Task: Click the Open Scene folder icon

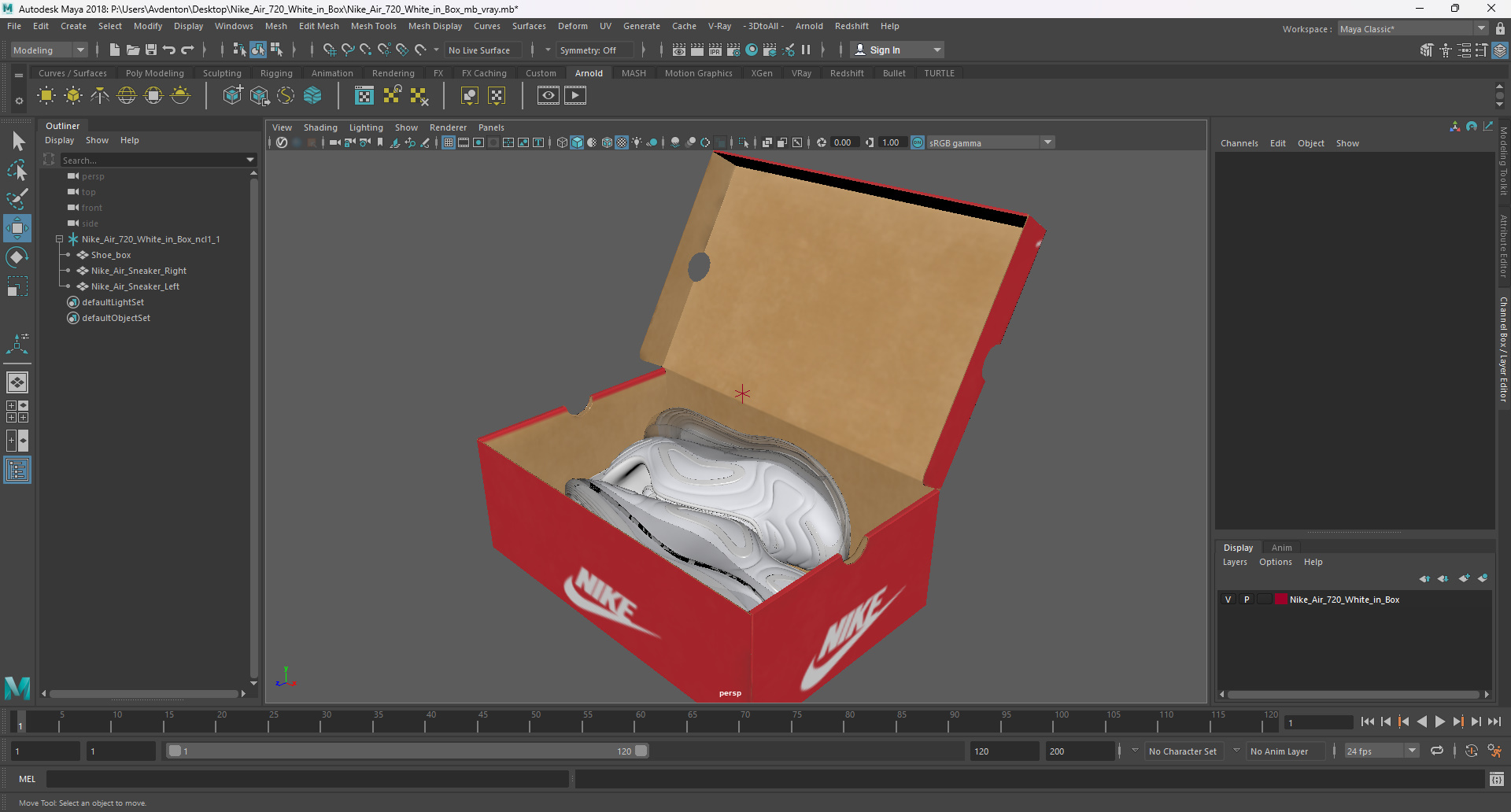Action: pyautogui.click(x=133, y=50)
